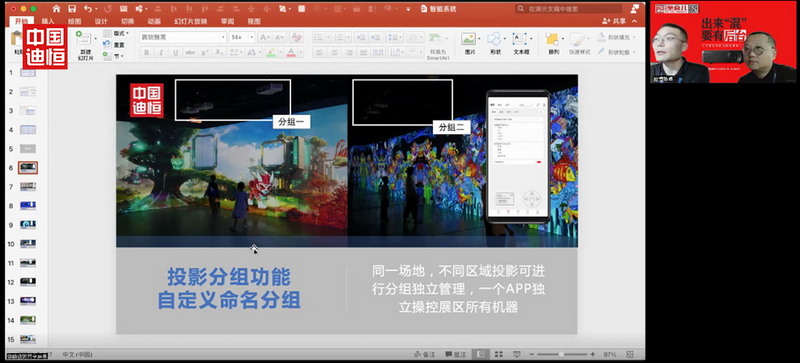Open the 幻灯片放映 slide show tab

click(x=190, y=21)
